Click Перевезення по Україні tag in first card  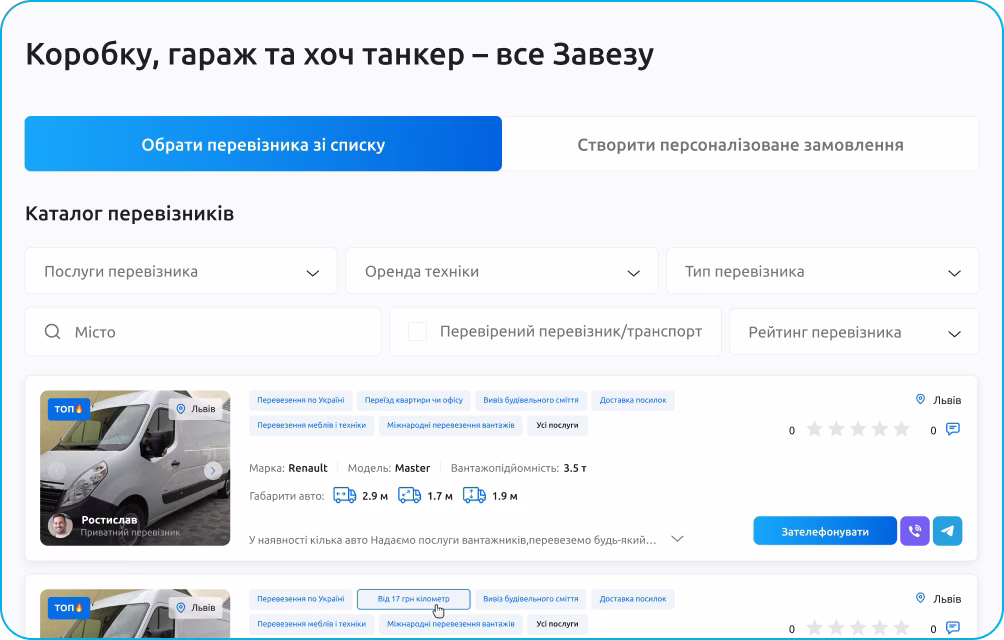point(301,400)
